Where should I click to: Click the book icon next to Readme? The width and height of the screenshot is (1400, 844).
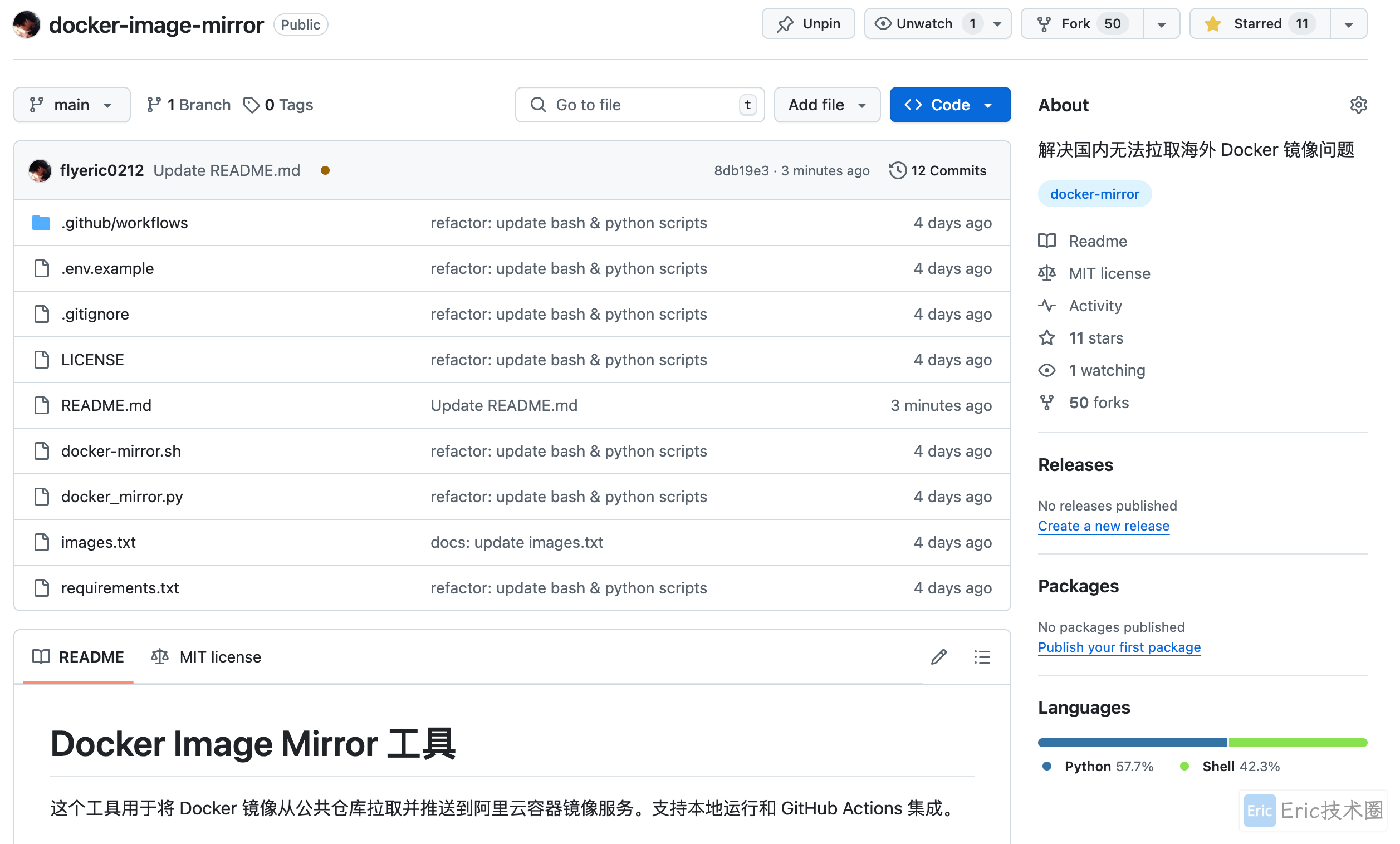pos(1046,241)
